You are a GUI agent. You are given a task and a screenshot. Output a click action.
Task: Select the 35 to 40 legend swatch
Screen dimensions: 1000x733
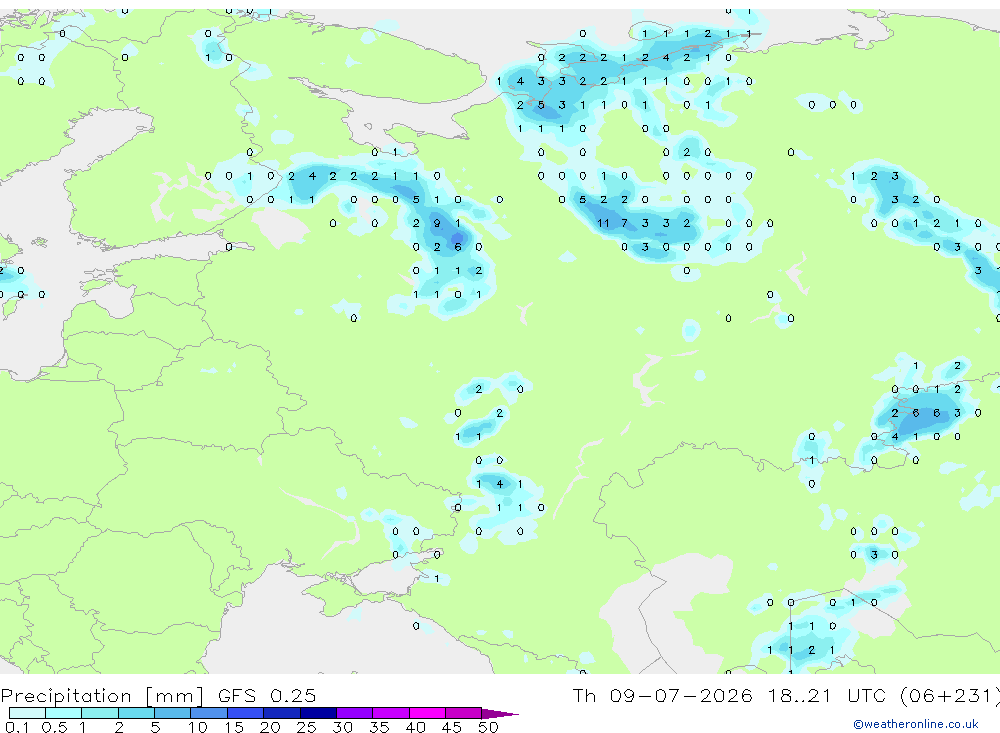point(391,713)
